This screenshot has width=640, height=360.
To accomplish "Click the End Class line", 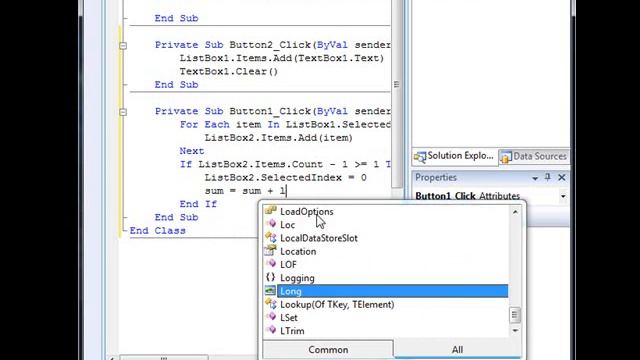I will tap(158, 231).
